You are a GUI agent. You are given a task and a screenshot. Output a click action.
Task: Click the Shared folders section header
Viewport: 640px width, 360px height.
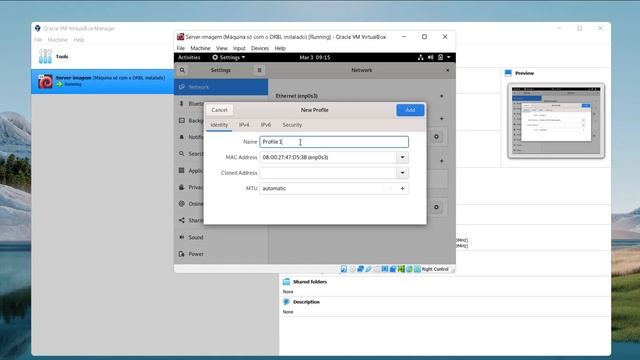click(x=310, y=282)
